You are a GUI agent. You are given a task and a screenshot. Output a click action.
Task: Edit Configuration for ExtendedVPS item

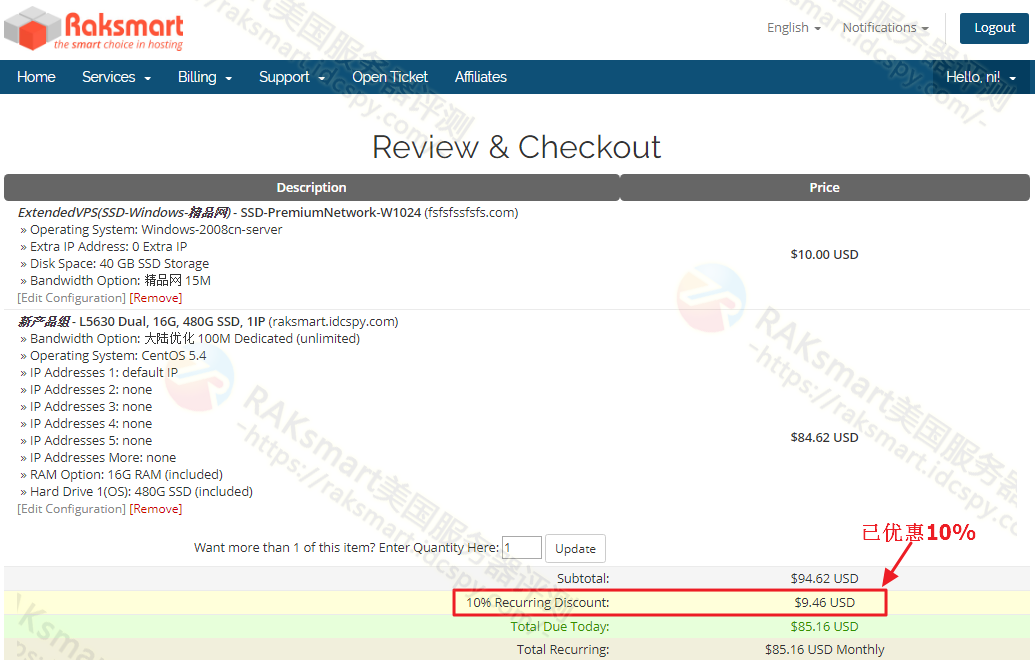[71, 298]
